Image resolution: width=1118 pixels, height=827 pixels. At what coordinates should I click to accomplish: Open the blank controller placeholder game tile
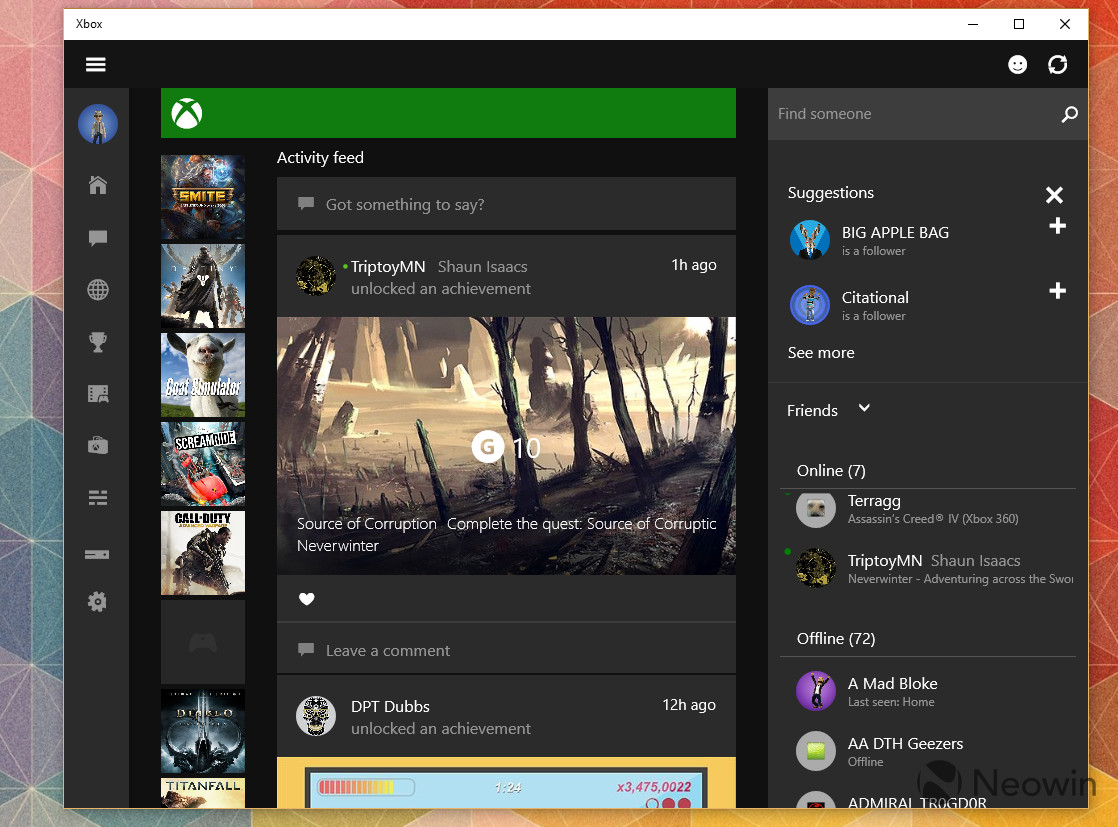click(x=203, y=642)
